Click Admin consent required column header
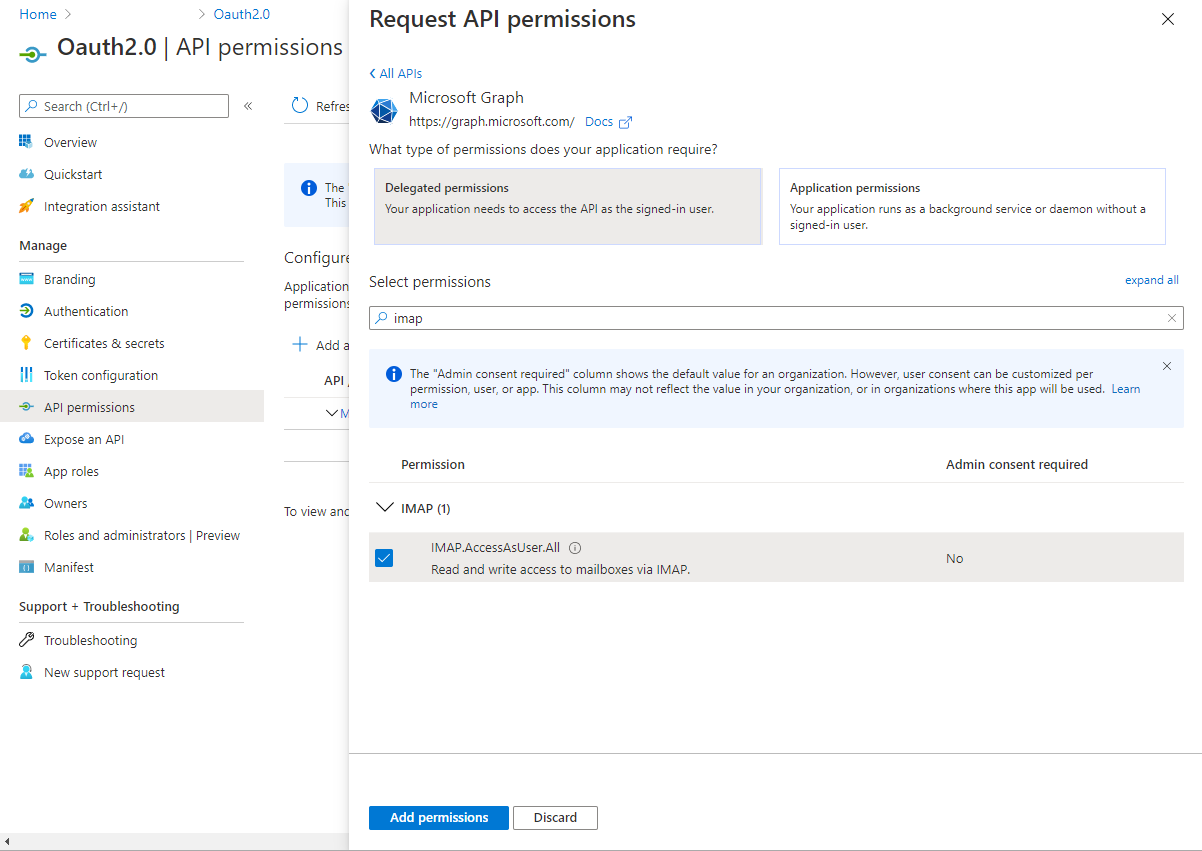 1017,464
